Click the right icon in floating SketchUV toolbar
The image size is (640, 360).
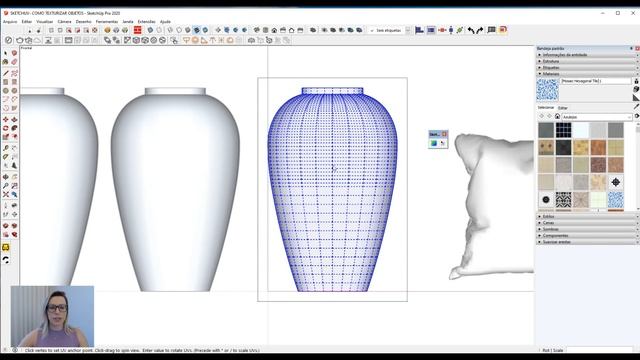[x=442, y=143]
